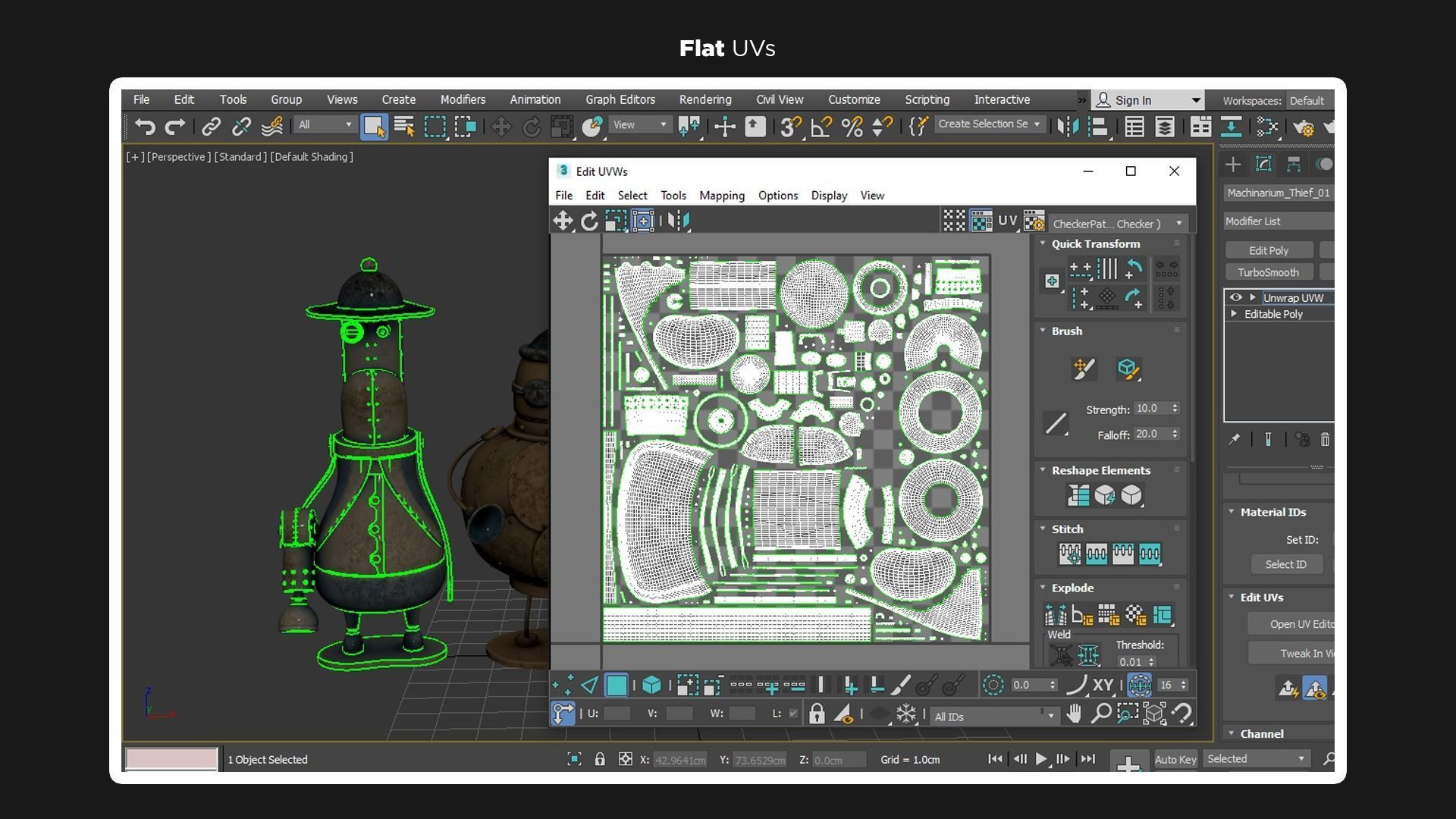
Task: Click Stitch to Target icon
Action: pyautogui.click(x=1070, y=554)
